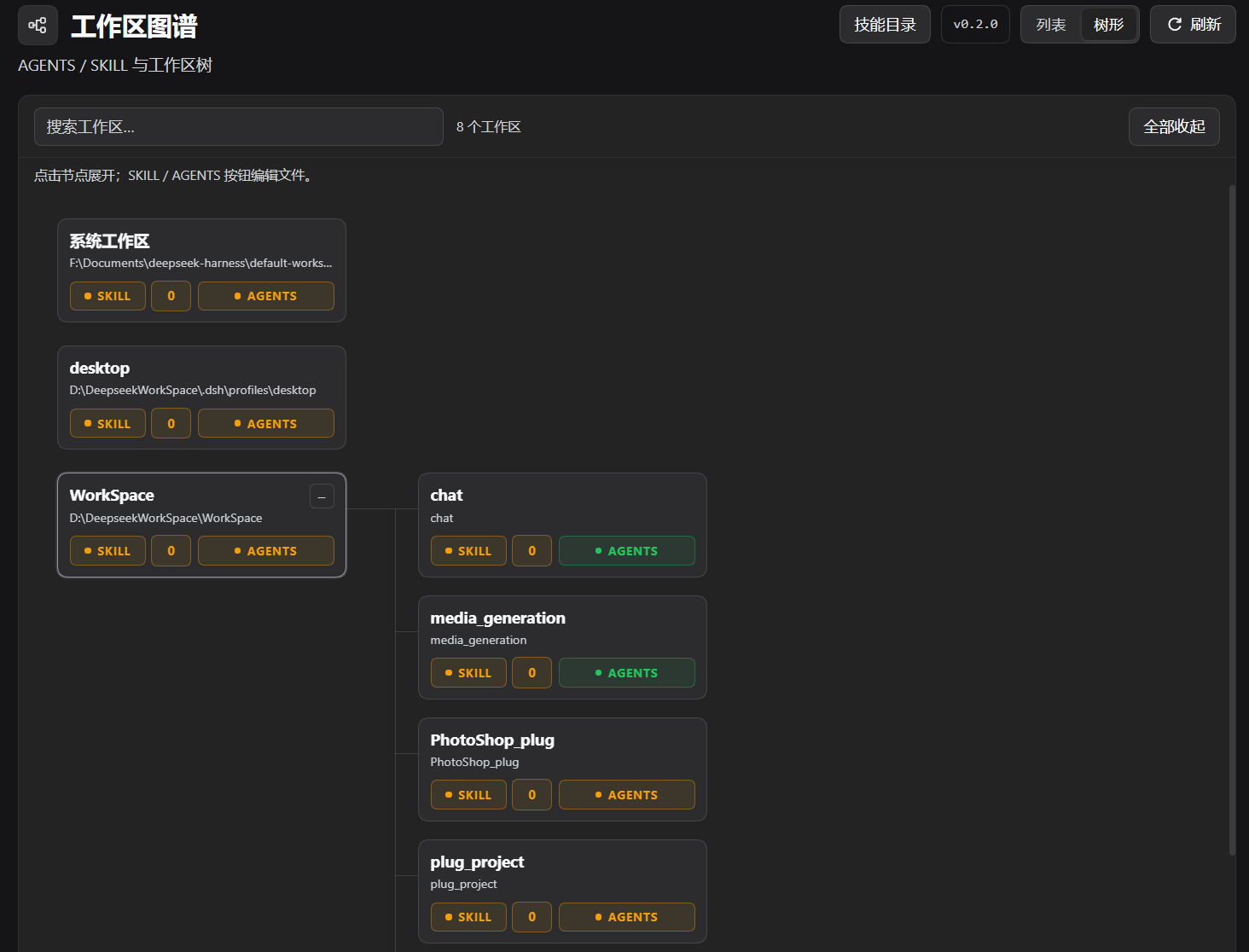Open SKILL for PhotoShop_plug node
Image resolution: width=1249 pixels, height=952 pixels.
[x=468, y=795]
